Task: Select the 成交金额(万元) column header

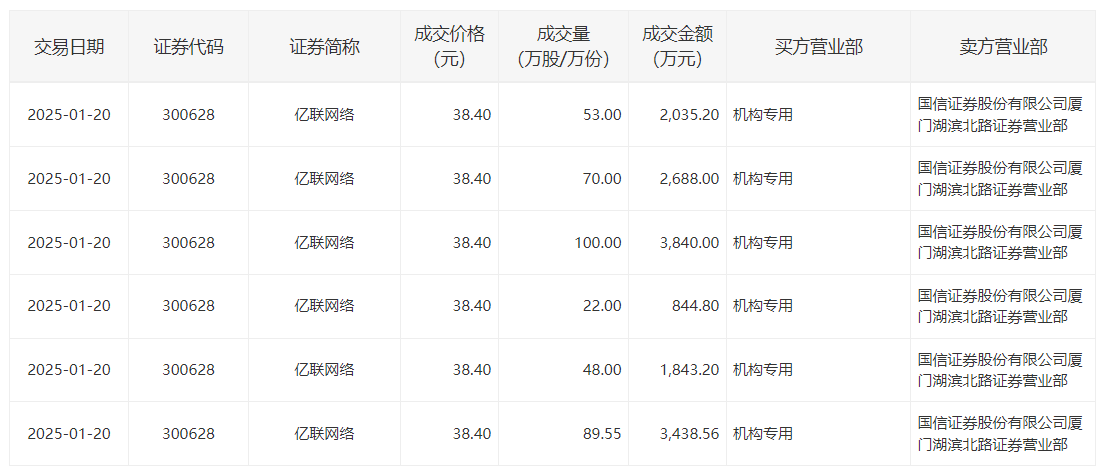Action: point(677,47)
